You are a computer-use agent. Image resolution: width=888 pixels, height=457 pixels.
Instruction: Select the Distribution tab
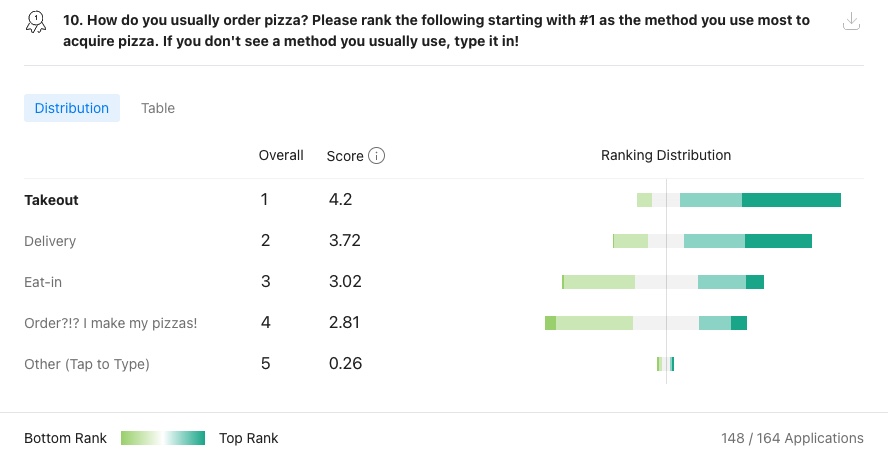pyautogui.click(x=72, y=108)
